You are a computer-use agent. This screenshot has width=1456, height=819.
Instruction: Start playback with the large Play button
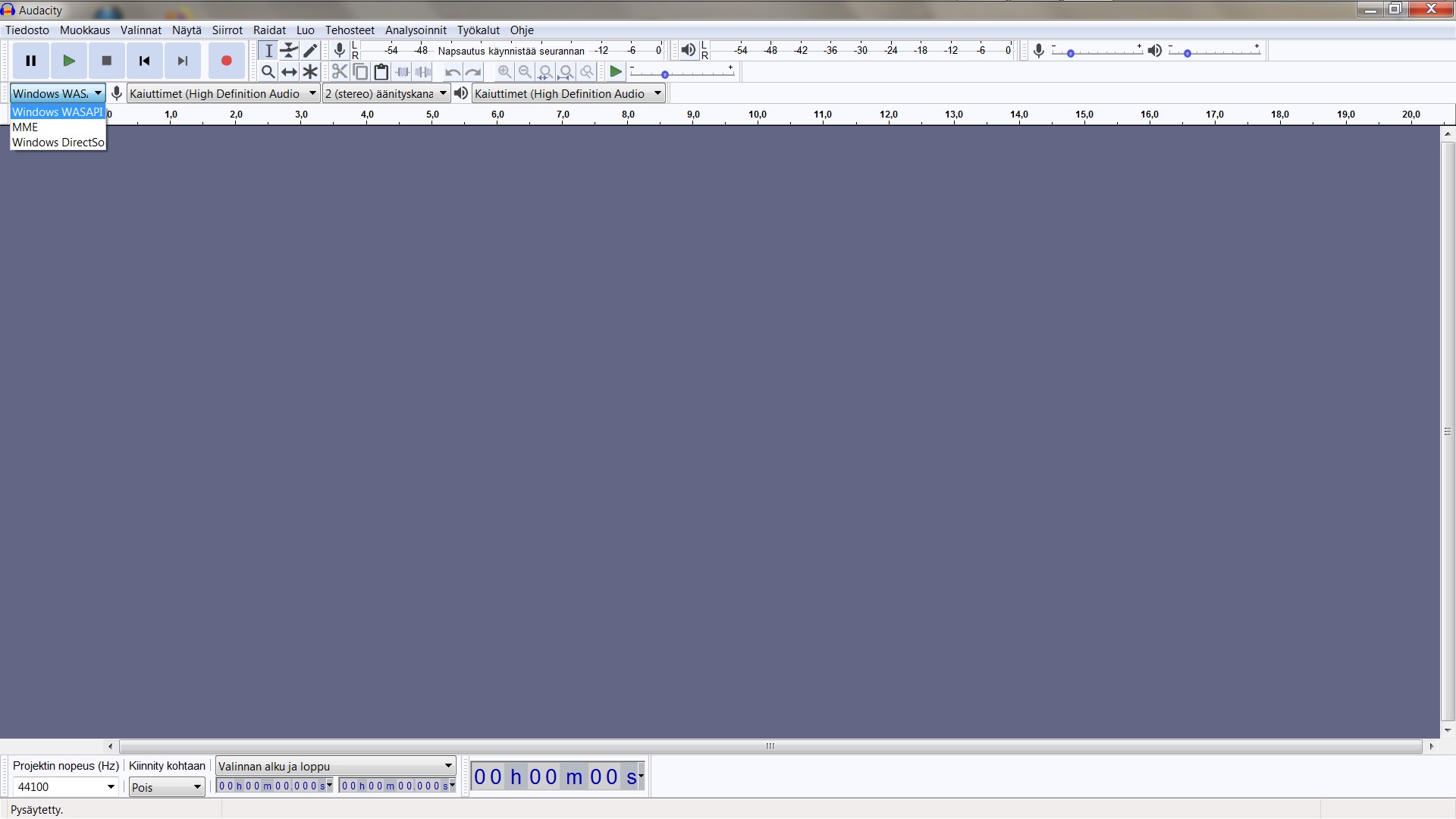click(x=69, y=61)
